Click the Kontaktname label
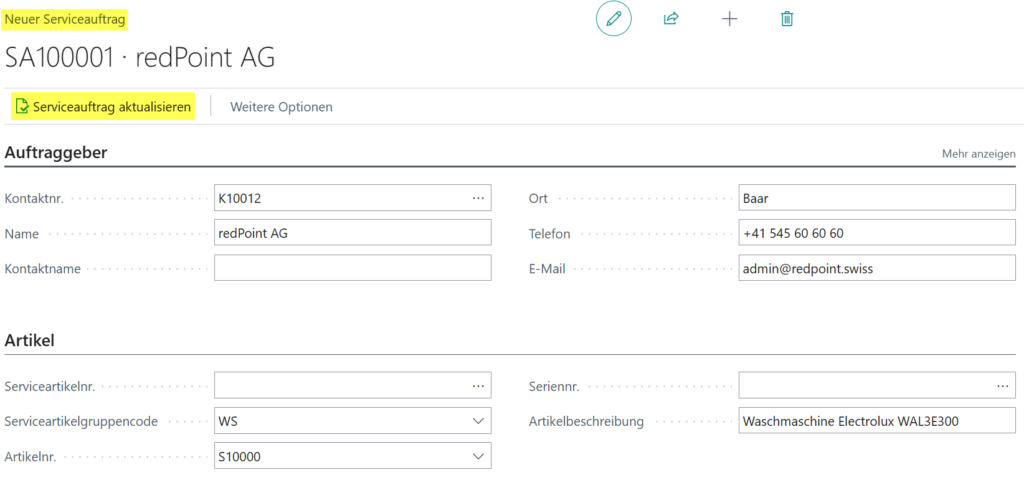 click(x=42, y=268)
